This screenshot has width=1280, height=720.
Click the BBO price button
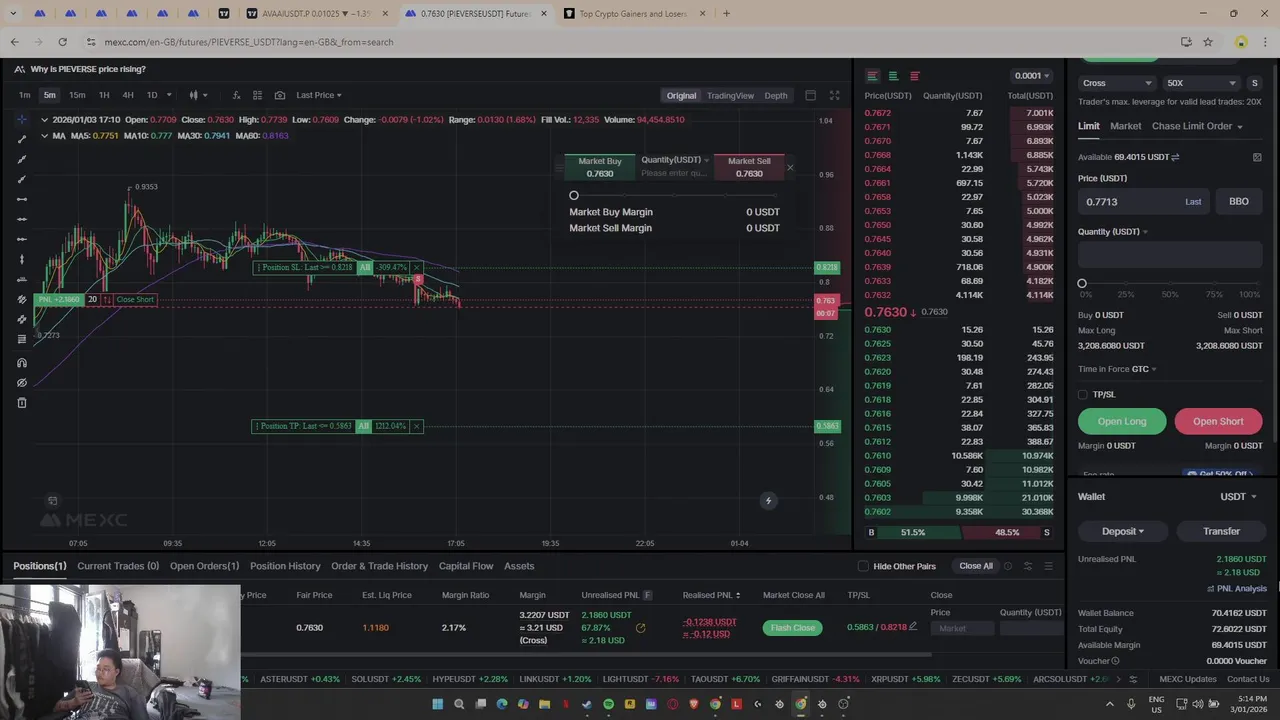pyautogui.click(x=1239, y=202)
